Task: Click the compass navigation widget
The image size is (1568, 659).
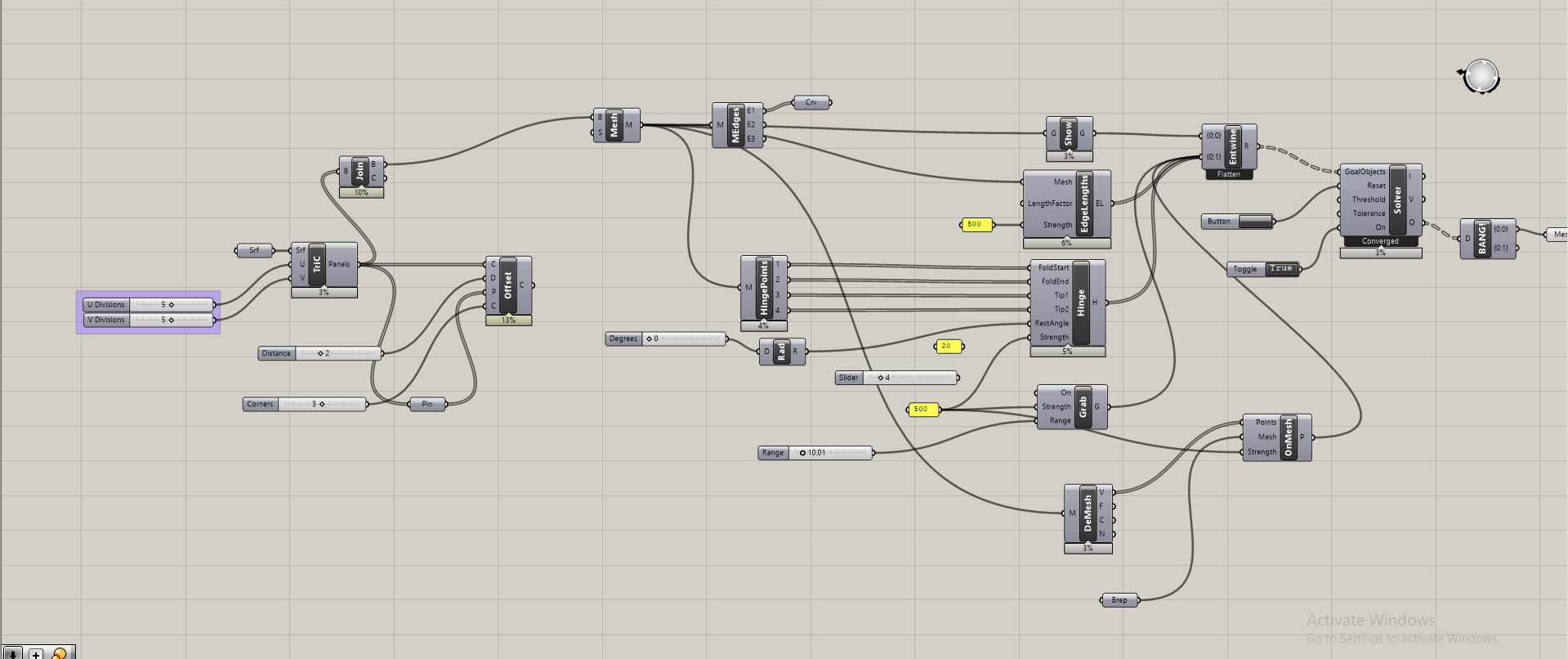Action: point(1481,77)
